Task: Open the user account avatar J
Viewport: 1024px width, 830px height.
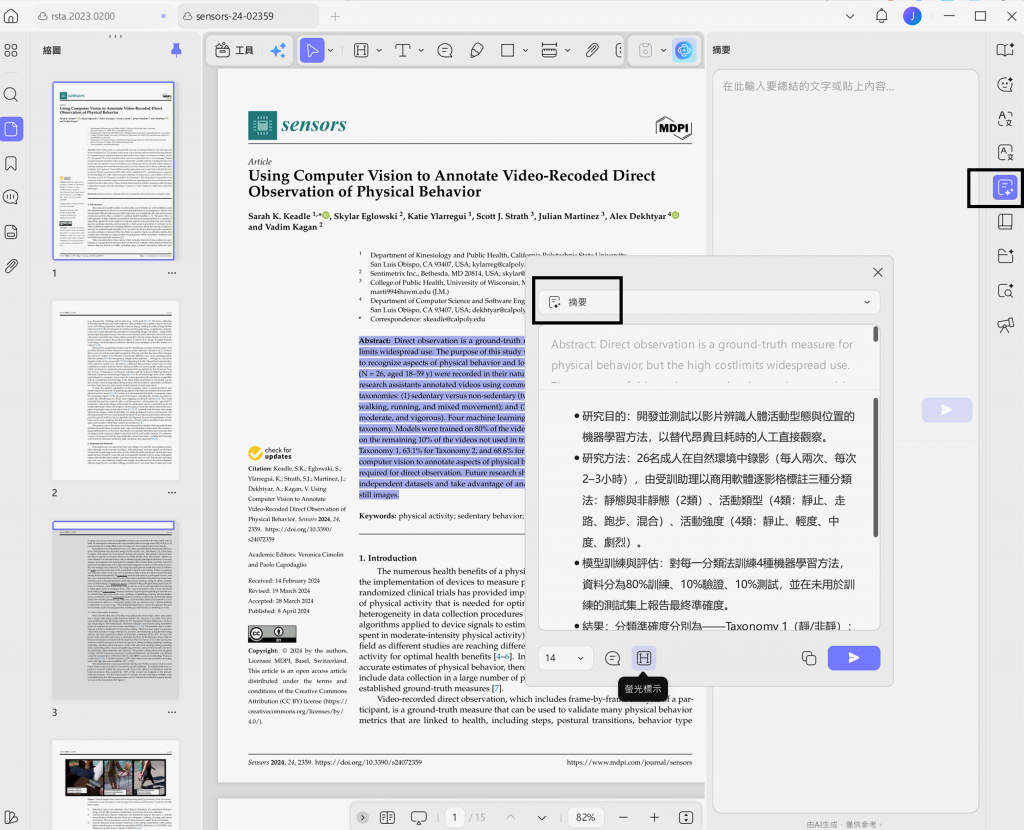Action: [x=912, y=16]
